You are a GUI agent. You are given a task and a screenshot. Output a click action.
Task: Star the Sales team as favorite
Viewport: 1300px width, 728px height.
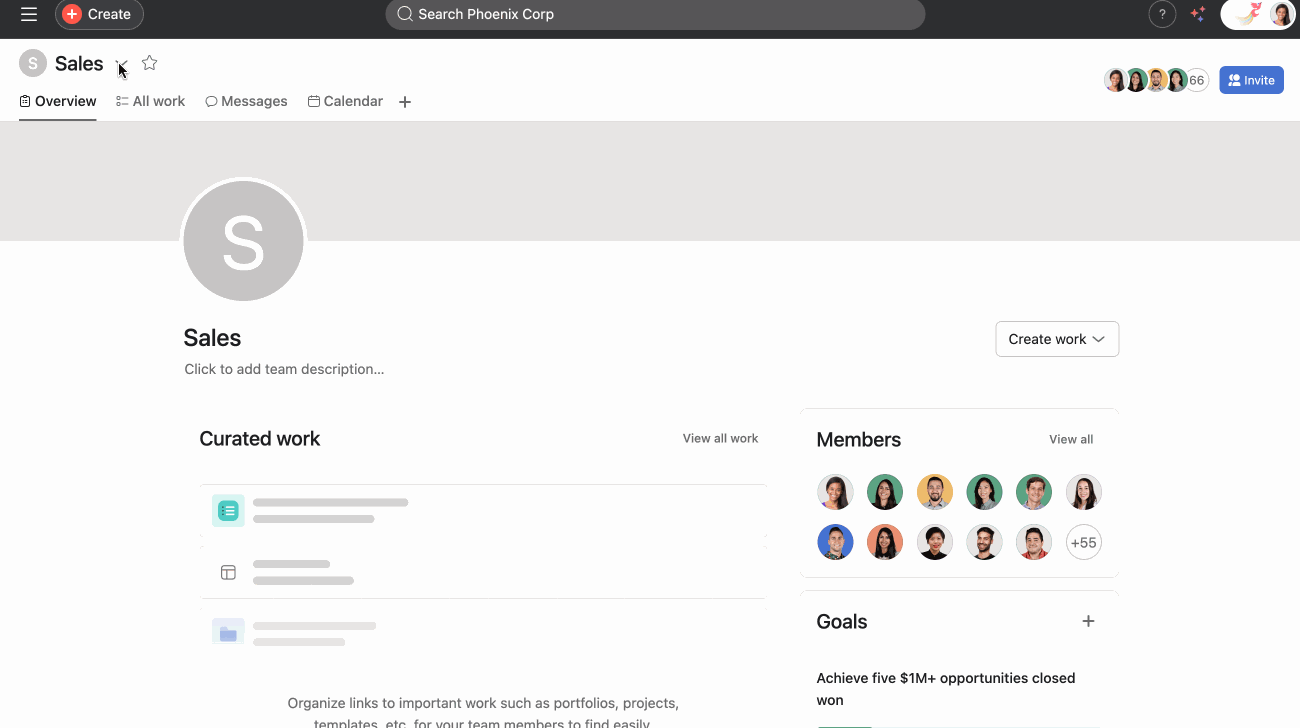pos(150,63)
